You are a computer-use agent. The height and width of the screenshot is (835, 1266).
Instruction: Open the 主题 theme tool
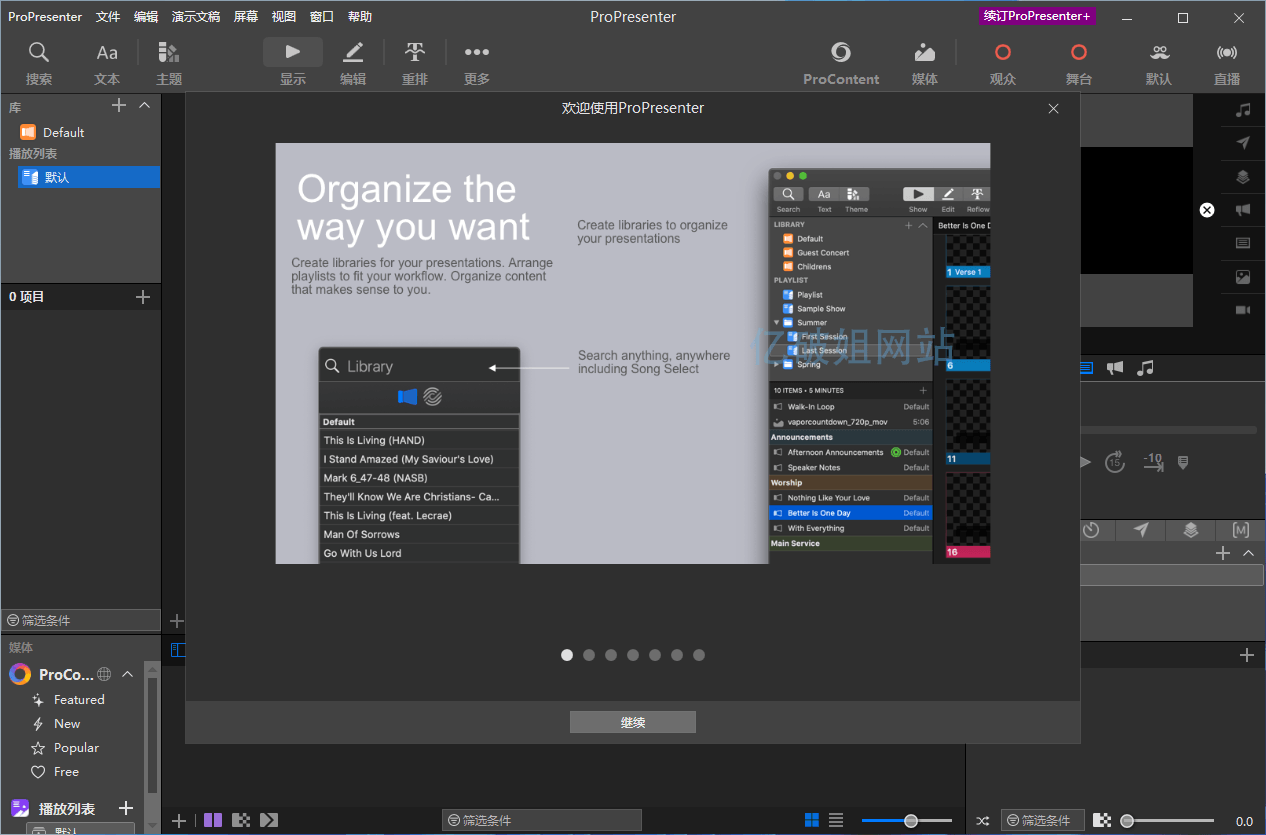(x=169, y=64)
